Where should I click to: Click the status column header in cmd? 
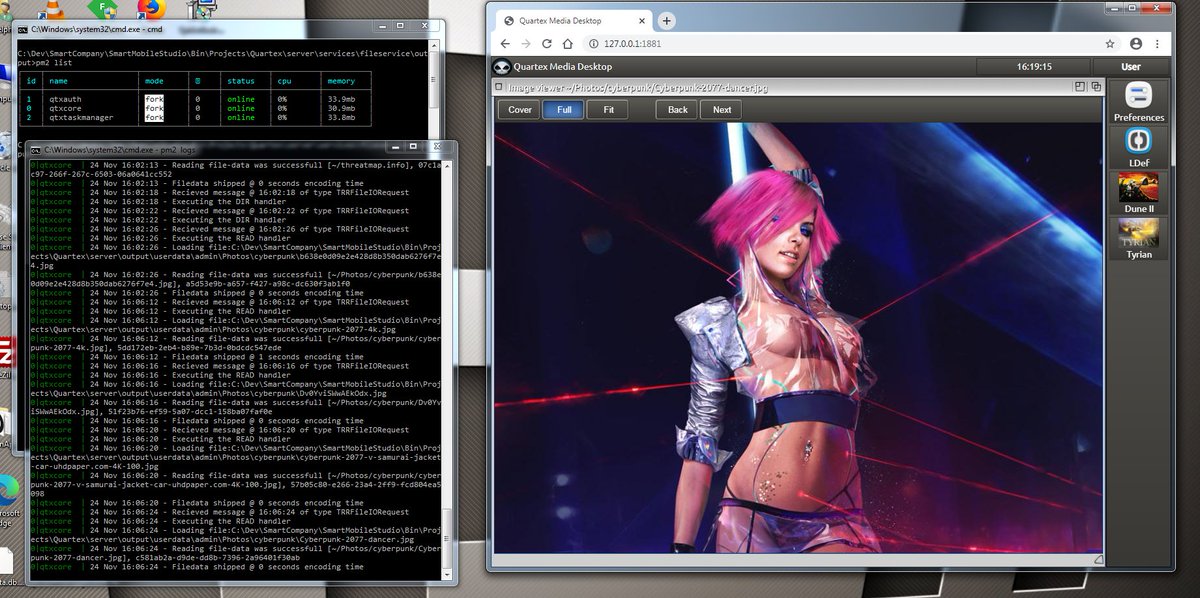(x=241, y=81)
